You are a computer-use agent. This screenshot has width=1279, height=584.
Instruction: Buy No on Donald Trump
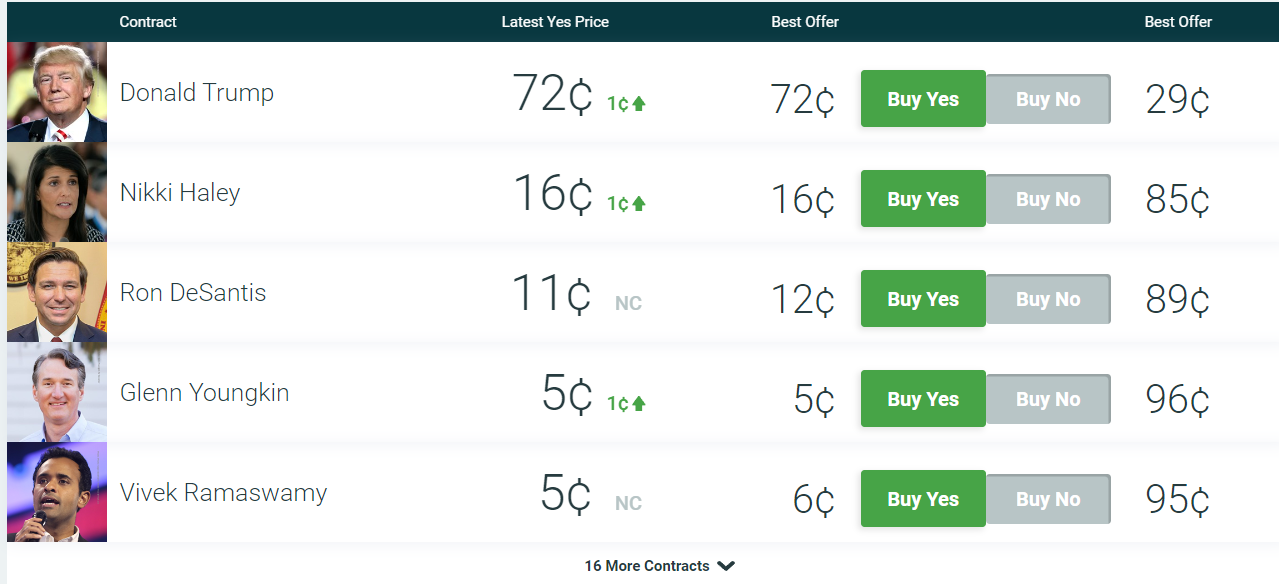tap(1048, 99)
